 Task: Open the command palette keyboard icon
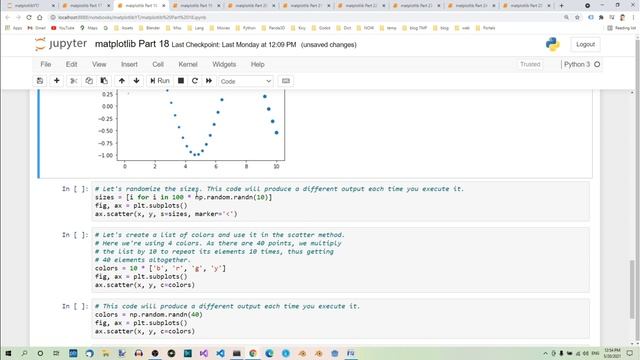[286, 81]
